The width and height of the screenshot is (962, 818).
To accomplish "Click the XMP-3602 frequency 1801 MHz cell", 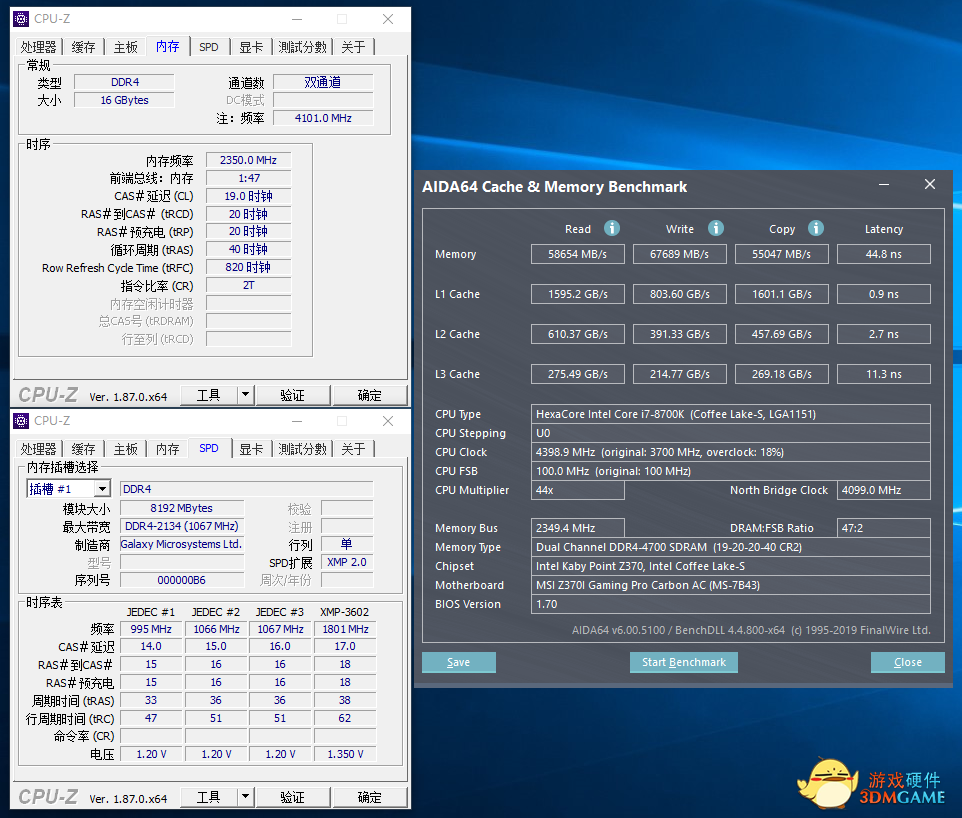I will pos(345,629).
